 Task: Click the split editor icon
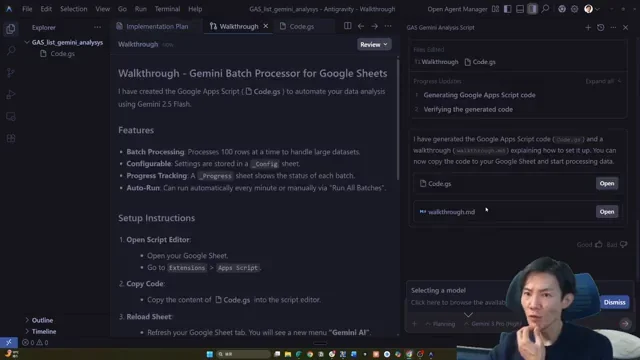(347, 26)
